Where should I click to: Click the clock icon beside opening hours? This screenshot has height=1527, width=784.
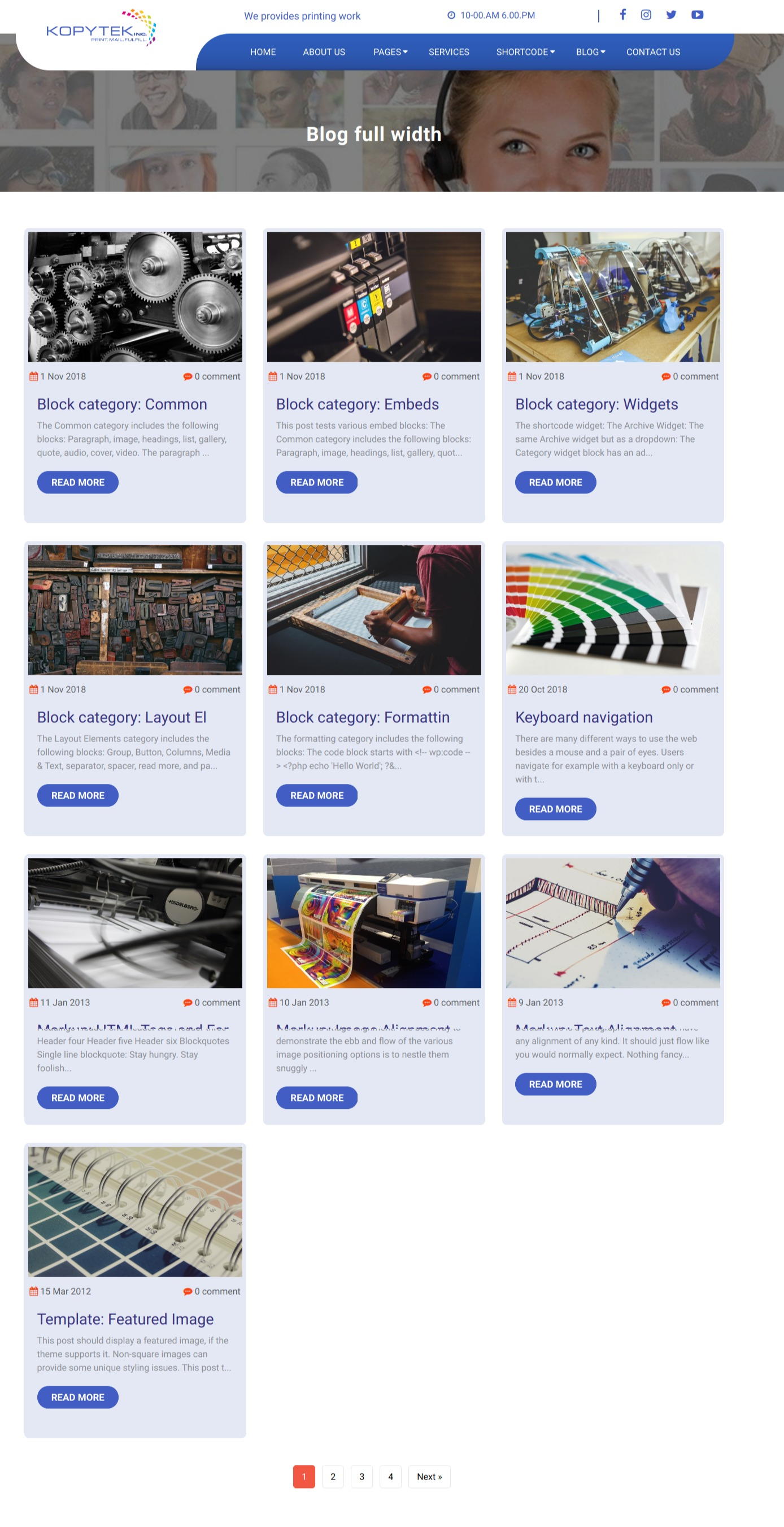click(451, 15)
